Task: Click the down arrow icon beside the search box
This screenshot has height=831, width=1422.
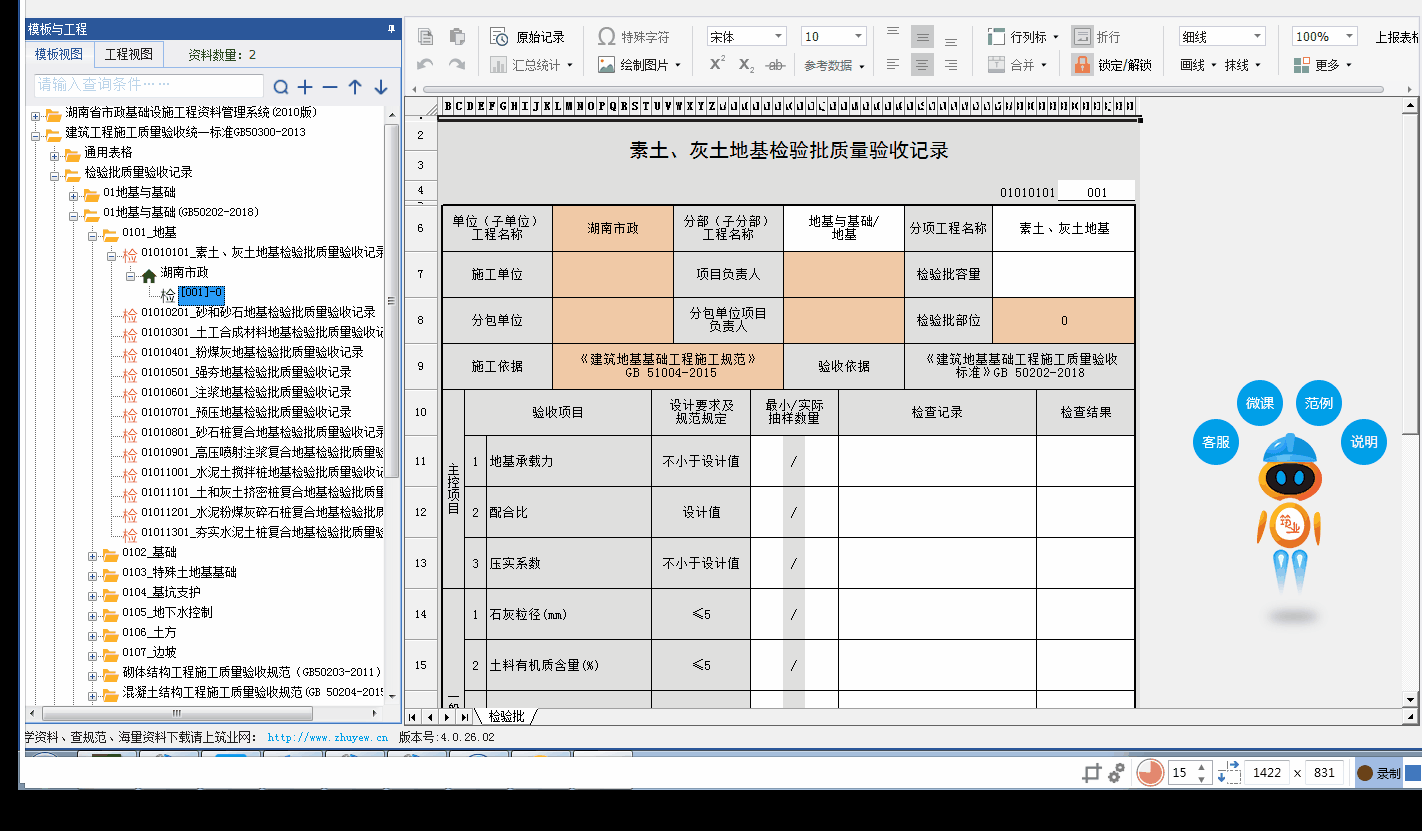Action: (x=380, y=87)
